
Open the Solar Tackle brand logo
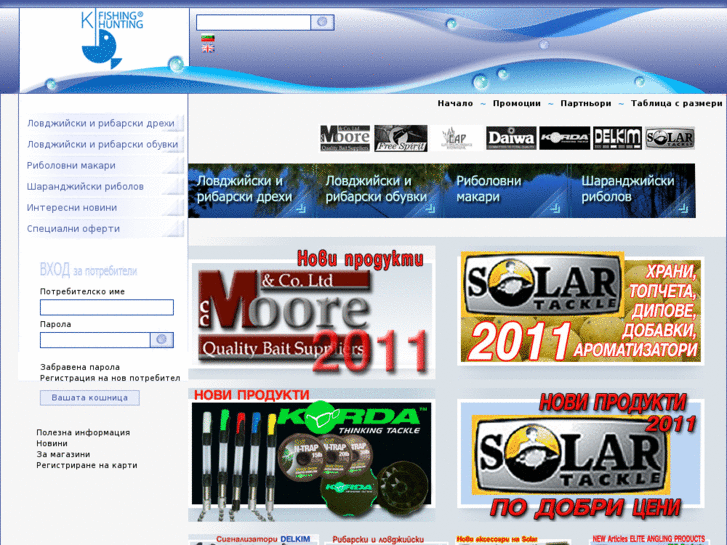670,138
